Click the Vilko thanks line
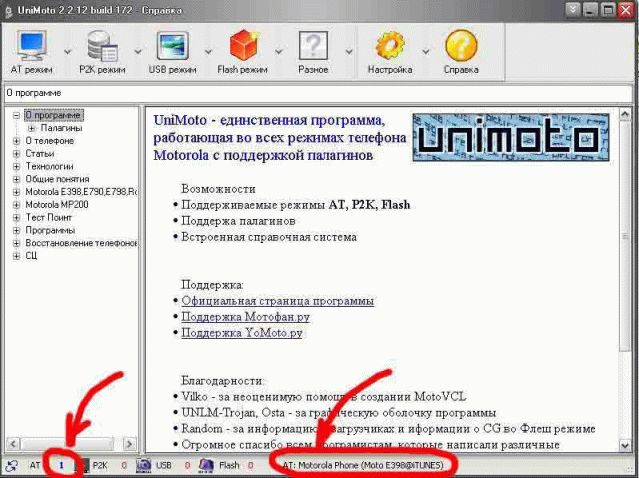This screenshot has width=639, height=478. tap(324, 396)
